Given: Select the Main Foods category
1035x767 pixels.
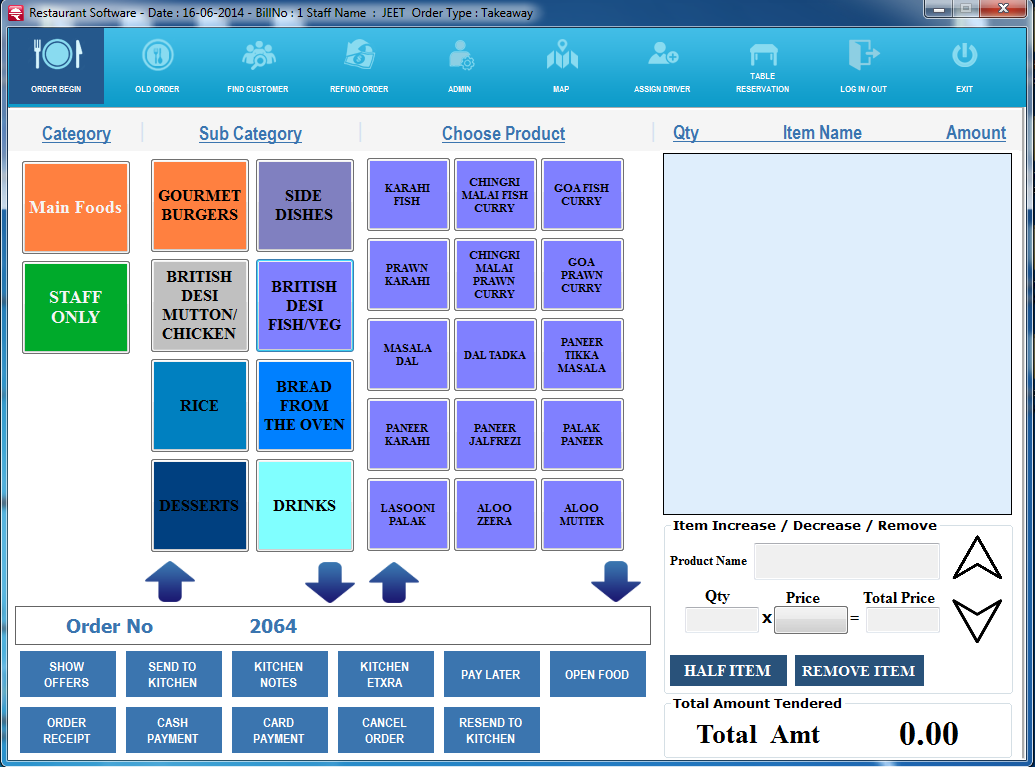Looking at the screenshot, I should pos(76,208).
